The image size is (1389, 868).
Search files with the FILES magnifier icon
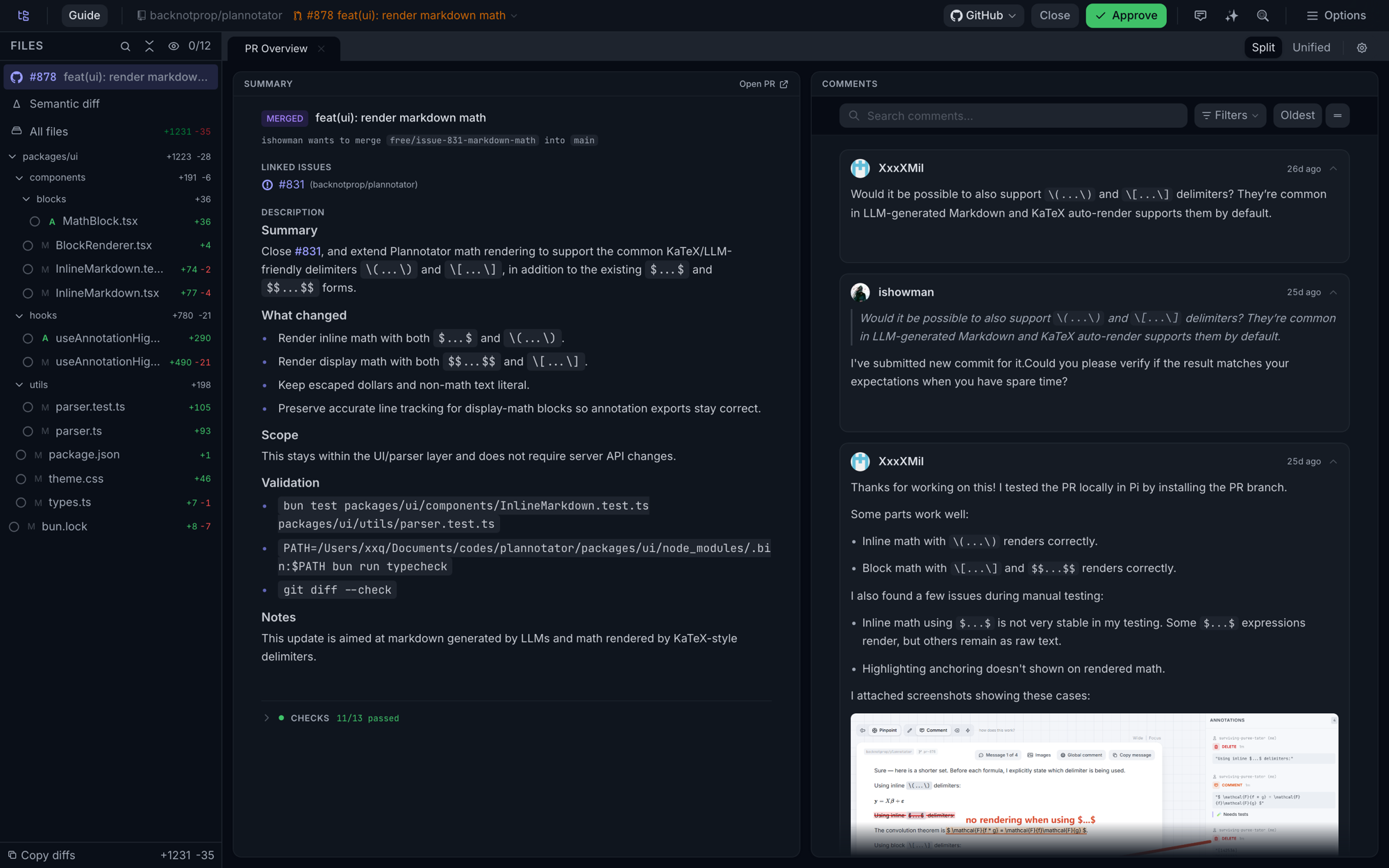tap(125, 47)
